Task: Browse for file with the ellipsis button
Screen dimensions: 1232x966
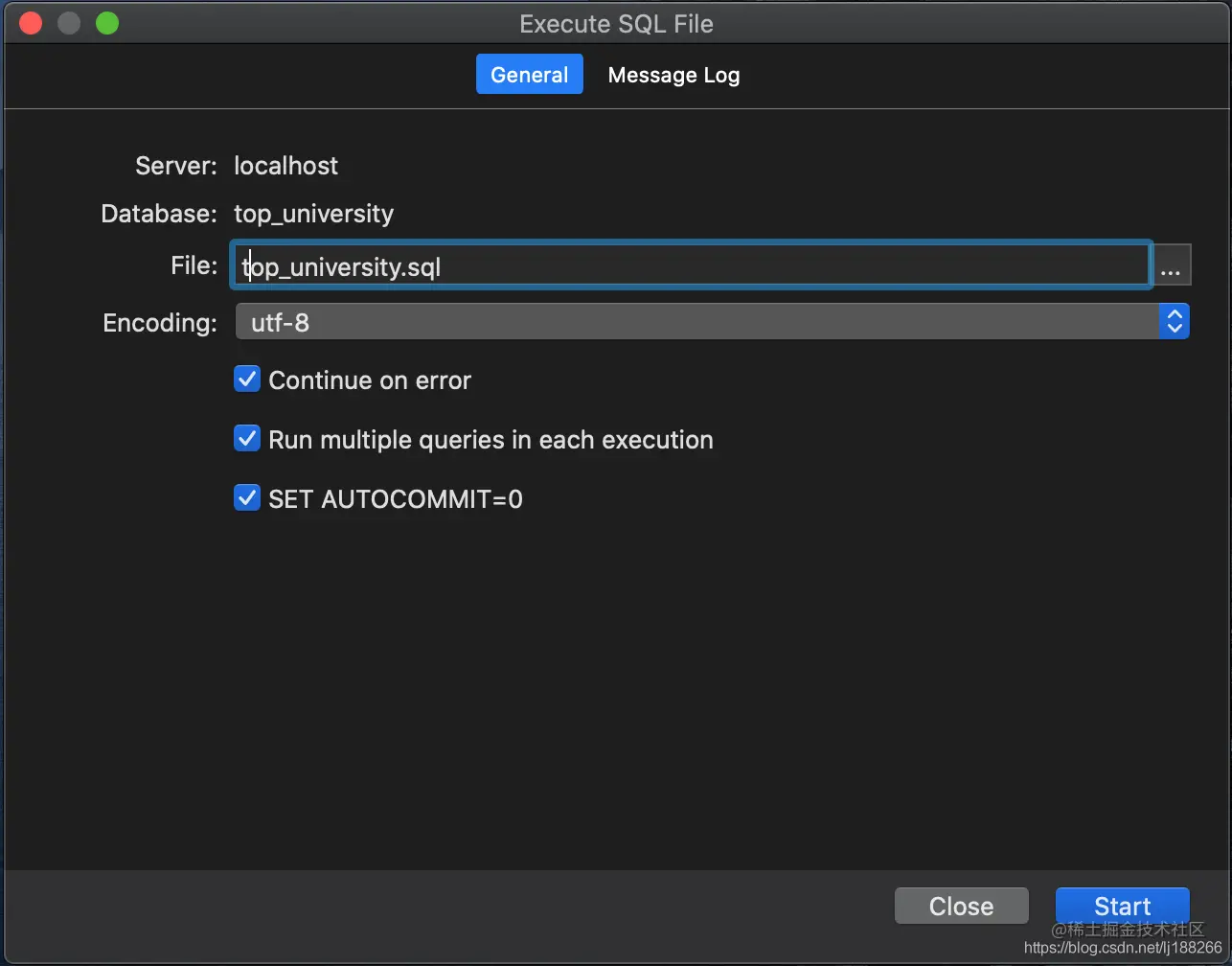Action: 1171,265
